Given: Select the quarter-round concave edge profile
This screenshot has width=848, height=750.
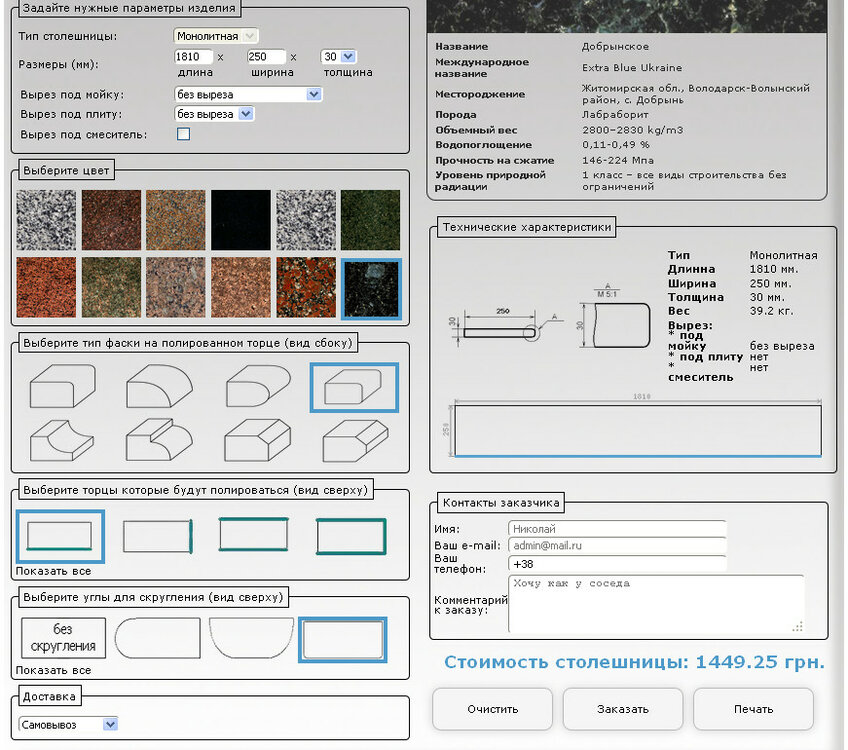Looking at the screenshot, I should [x=160, y=385].
